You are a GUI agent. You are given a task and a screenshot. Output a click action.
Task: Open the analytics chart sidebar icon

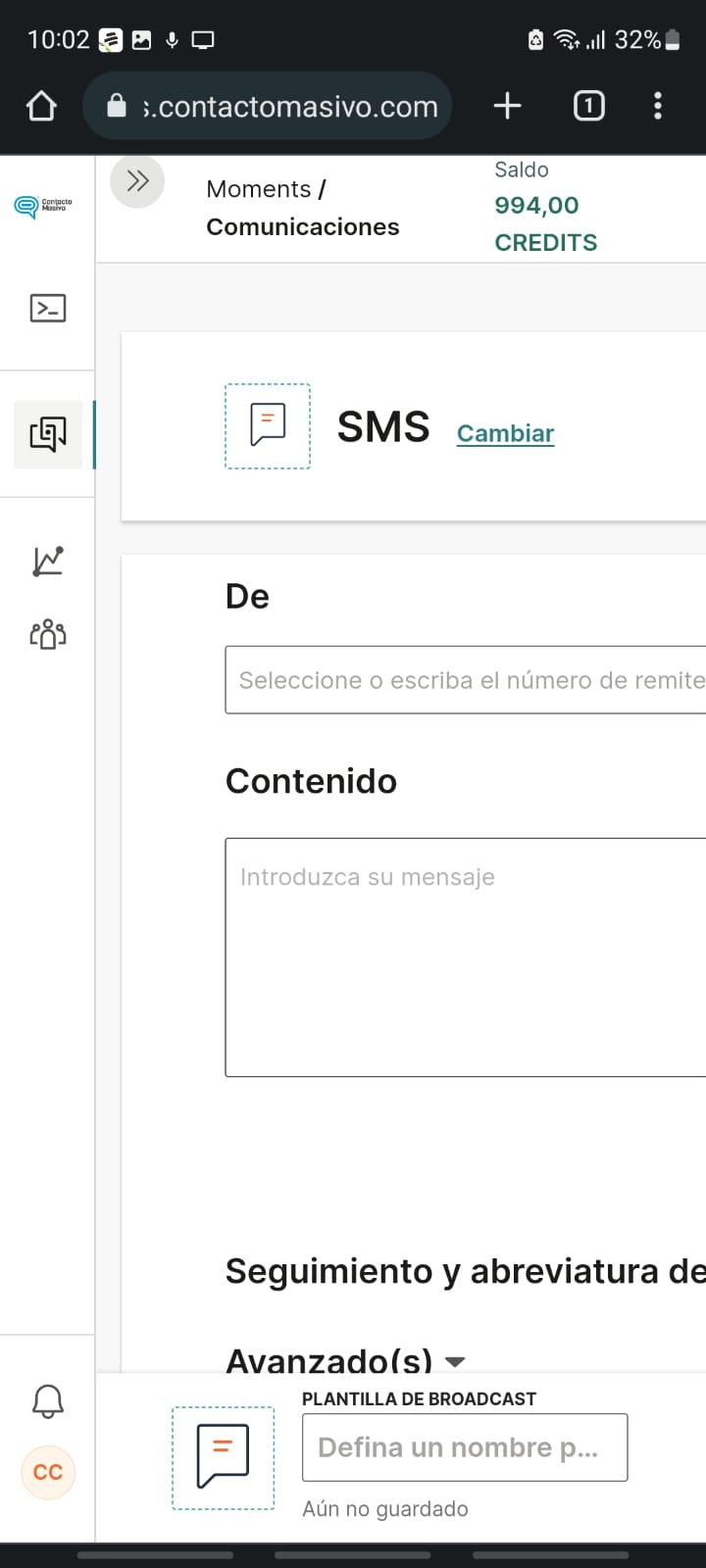click(x=47, y=562)
